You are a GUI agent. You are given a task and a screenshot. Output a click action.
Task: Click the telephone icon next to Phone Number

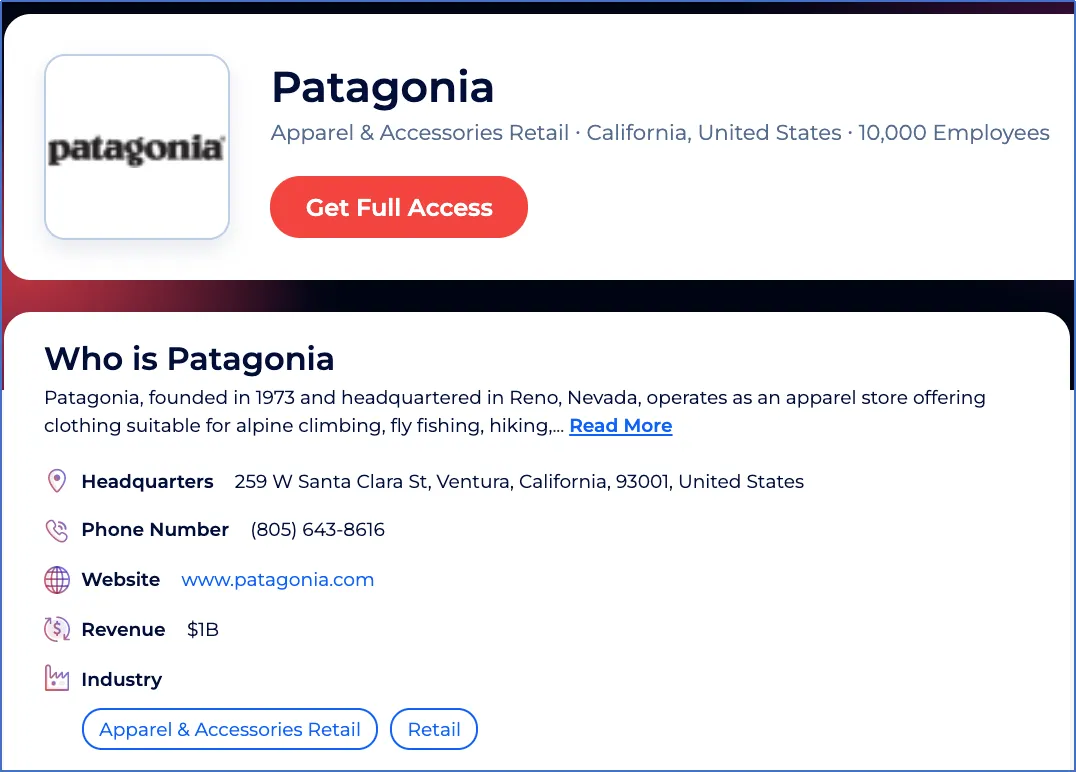(57, 529)
